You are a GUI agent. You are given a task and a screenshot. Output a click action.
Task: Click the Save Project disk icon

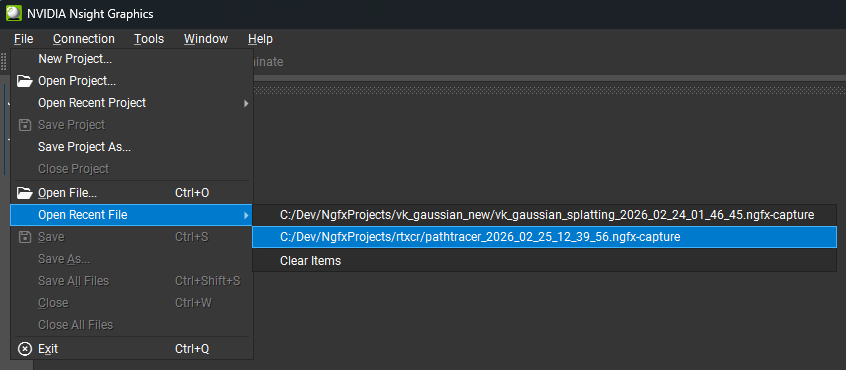(25, 125)
